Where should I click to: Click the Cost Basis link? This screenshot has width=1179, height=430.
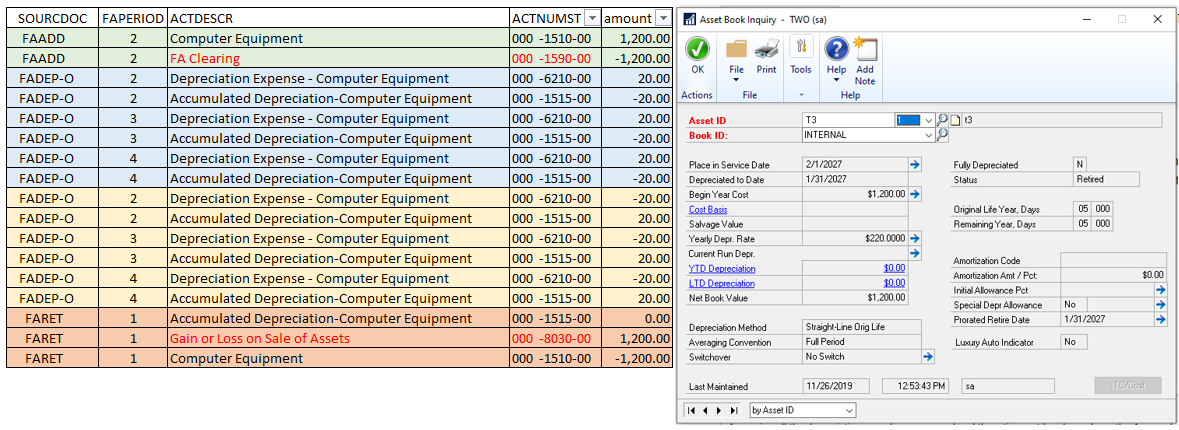[x=708, y=209]
